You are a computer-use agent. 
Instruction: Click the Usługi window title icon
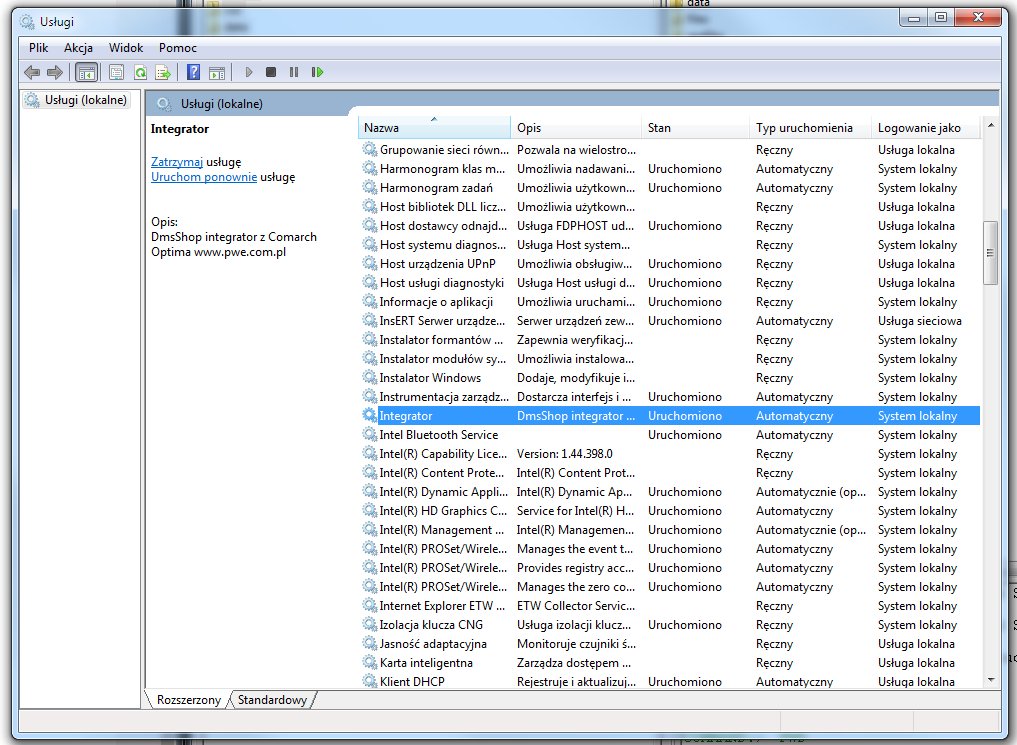point(27,22)
